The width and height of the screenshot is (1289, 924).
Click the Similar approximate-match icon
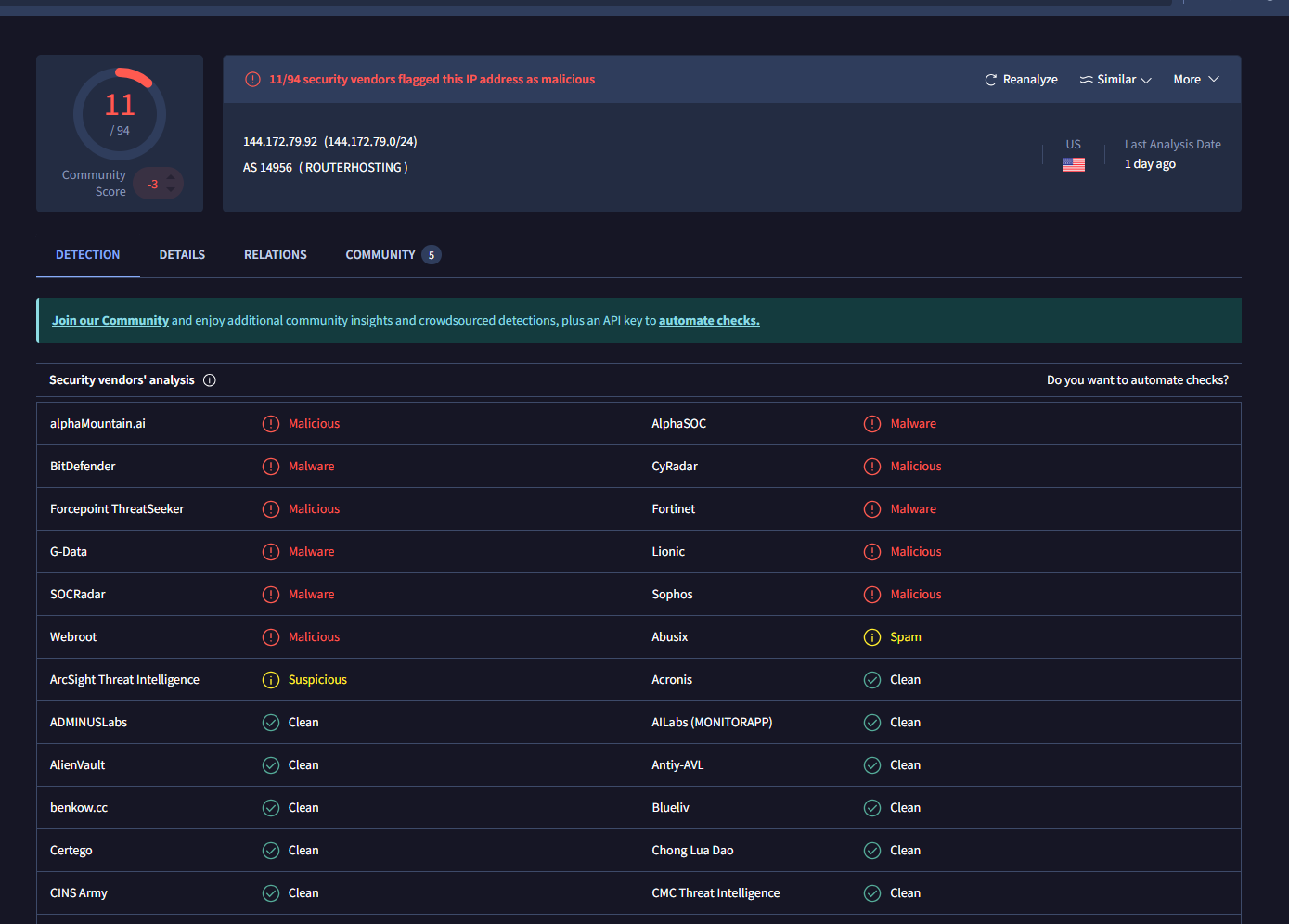(1086, 80)
